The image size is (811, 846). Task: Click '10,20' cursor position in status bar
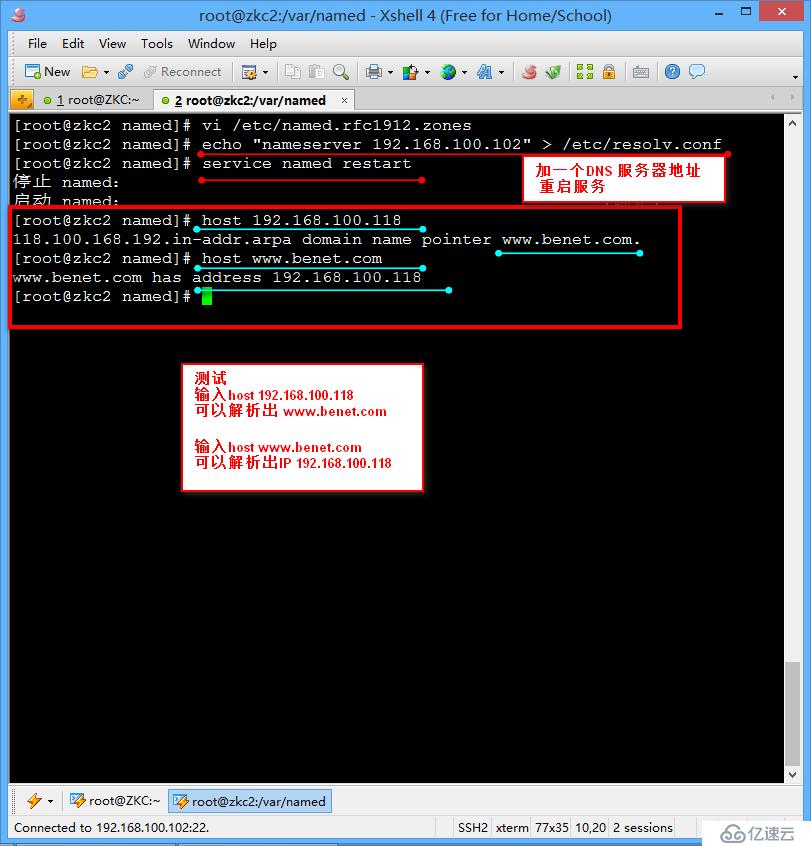click(590, 828)
